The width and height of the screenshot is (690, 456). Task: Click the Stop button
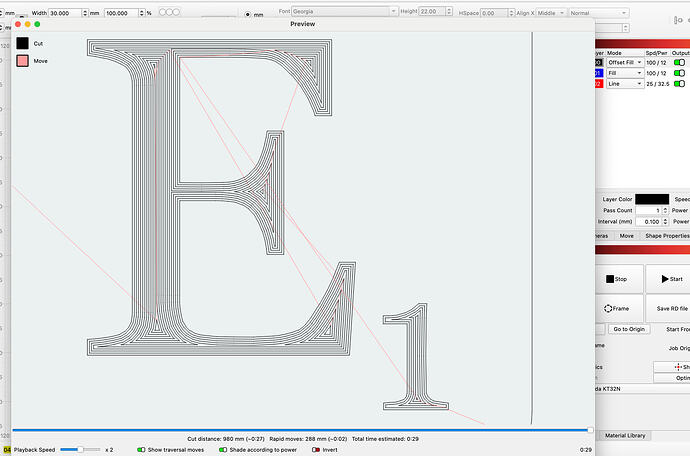coord(616,279)
